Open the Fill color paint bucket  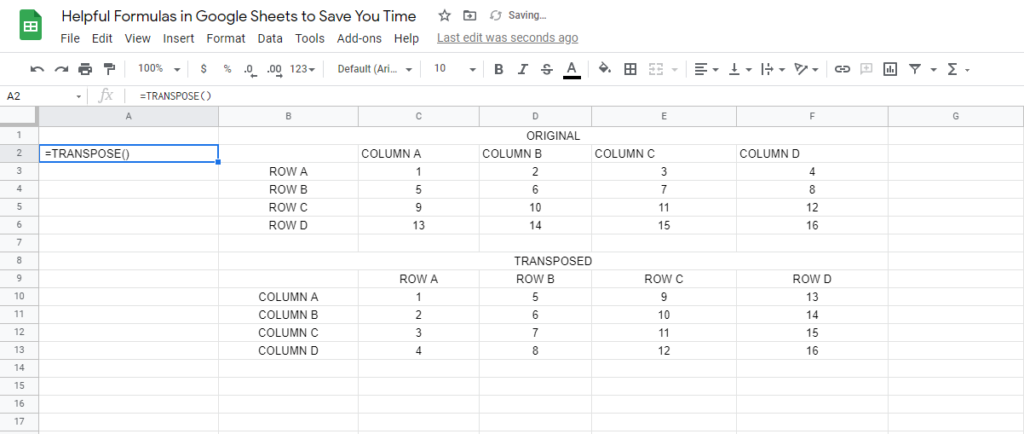coord(605,69)
